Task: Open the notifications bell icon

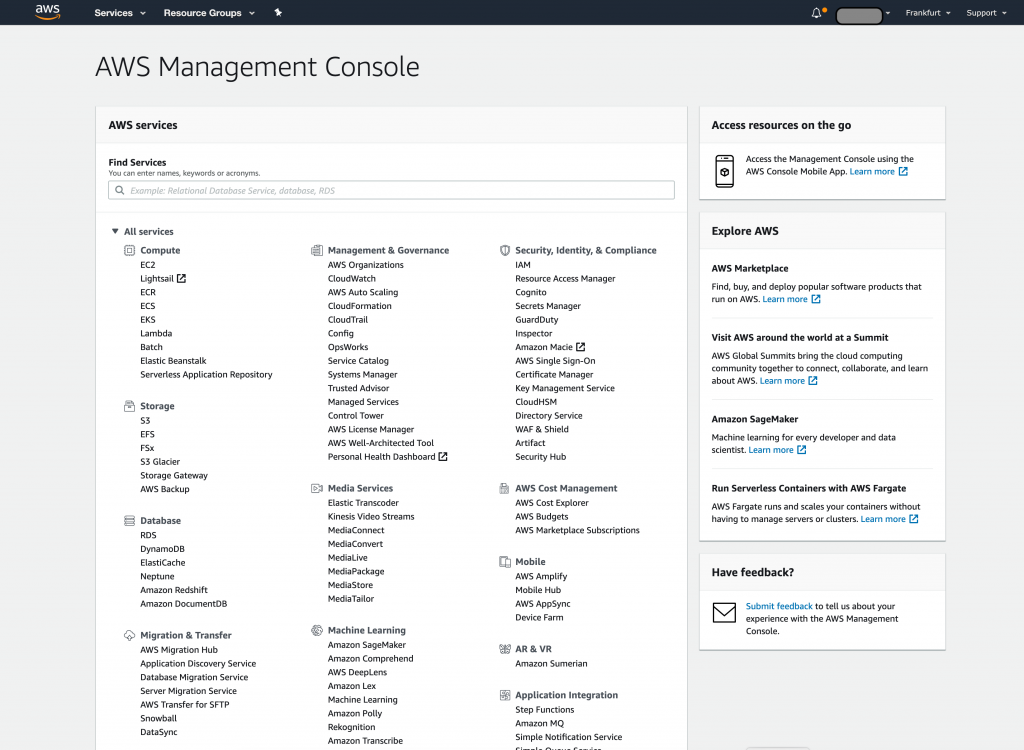Action: tap(816, 13)
